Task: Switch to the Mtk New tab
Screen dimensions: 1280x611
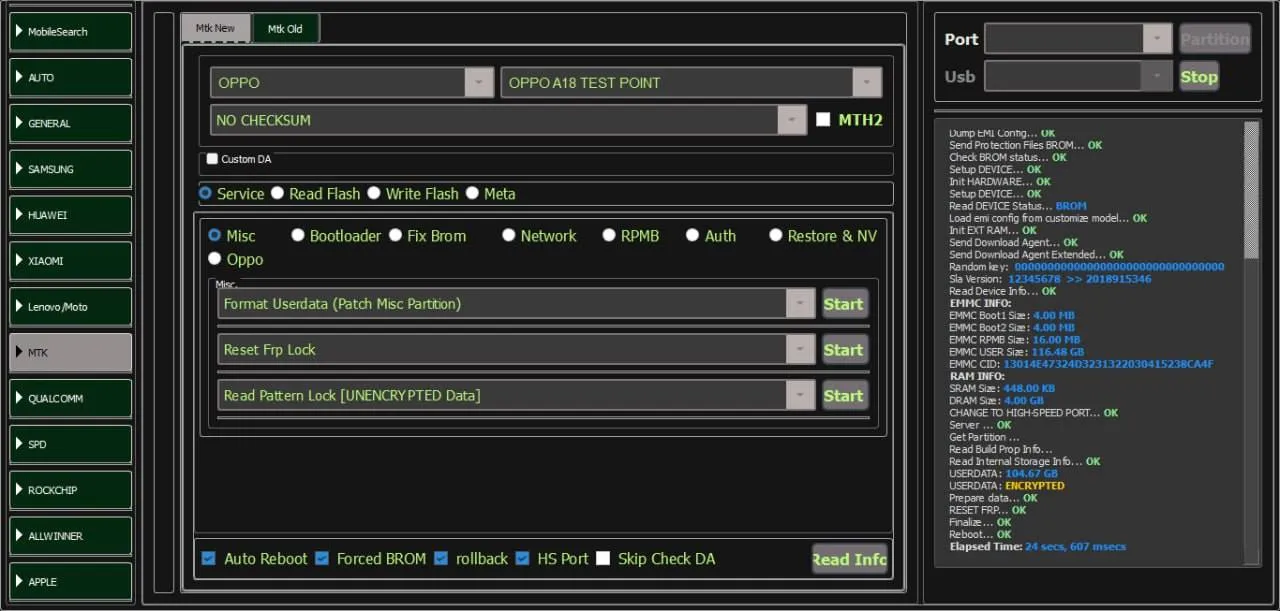Action: click(x=215, y=29)
